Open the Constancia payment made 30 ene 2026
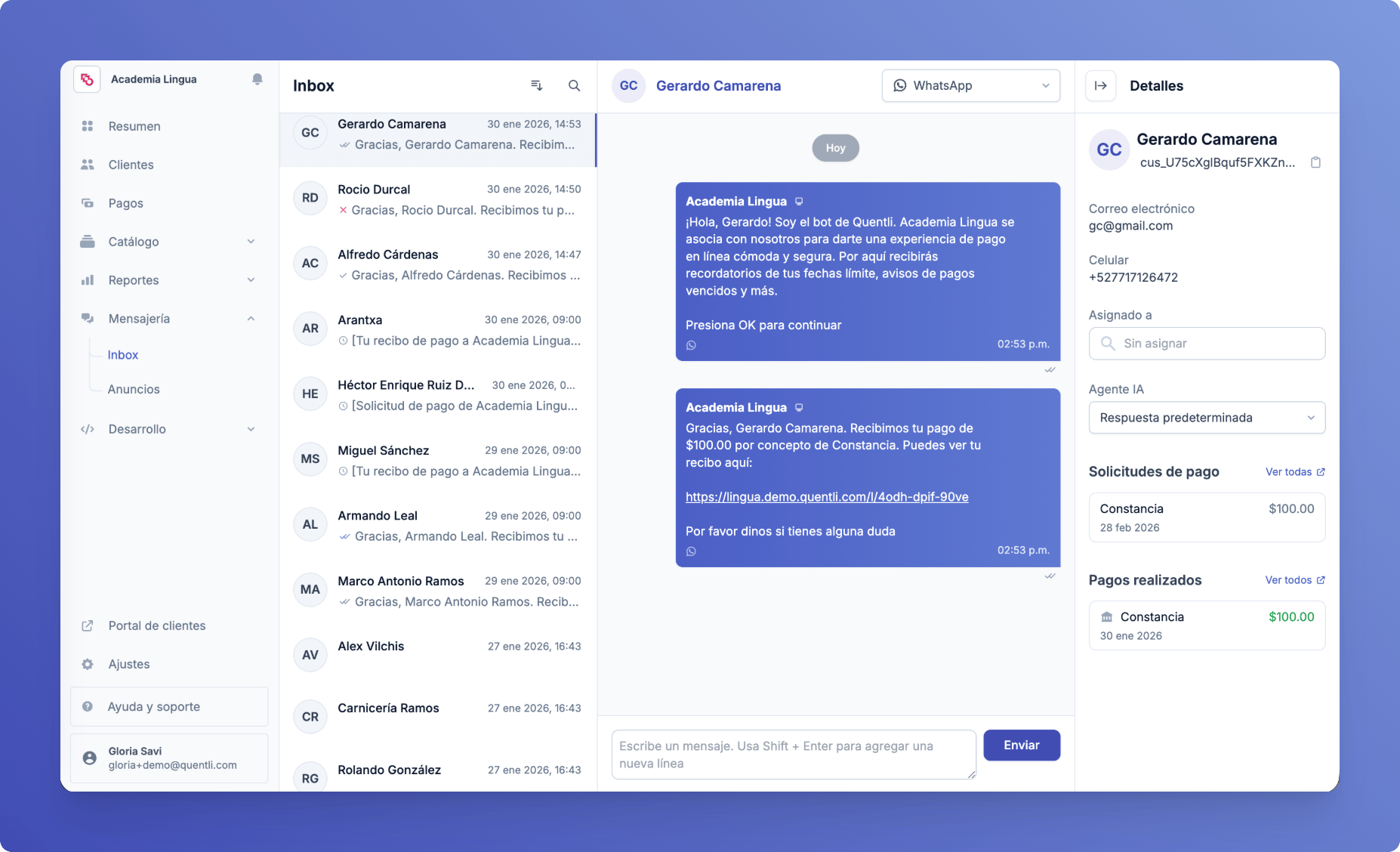Screen dimensions: 1400x852 pyautogui.click(x=1207, y=625)
